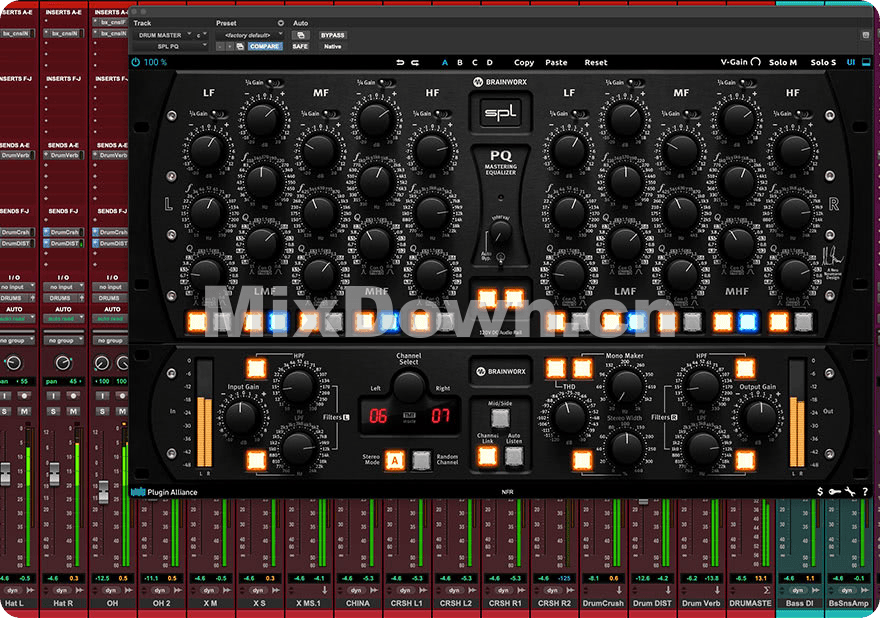880x618 pixels.
Task: Click the circular icon next to Preset
Action: point(281,23)
